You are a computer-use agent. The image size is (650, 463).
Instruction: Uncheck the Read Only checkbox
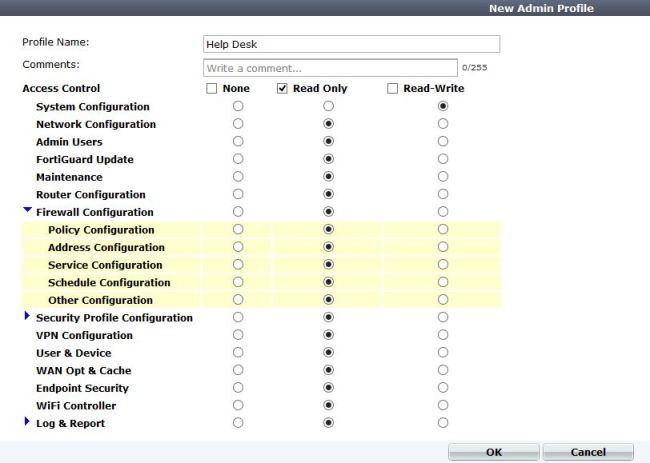[x=282, y=88]
